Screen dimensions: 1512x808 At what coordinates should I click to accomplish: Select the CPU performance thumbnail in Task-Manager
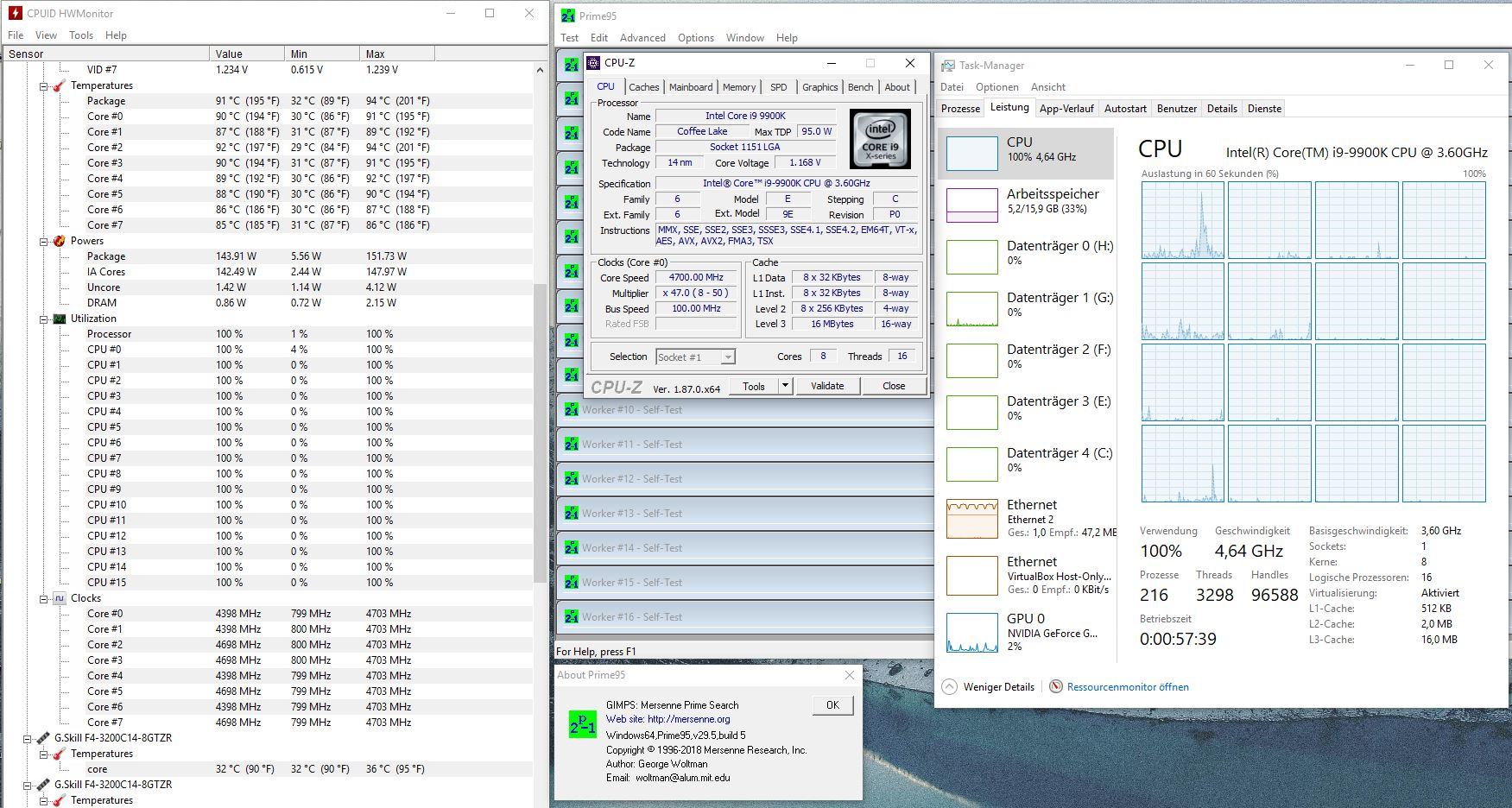coord(971,154)
